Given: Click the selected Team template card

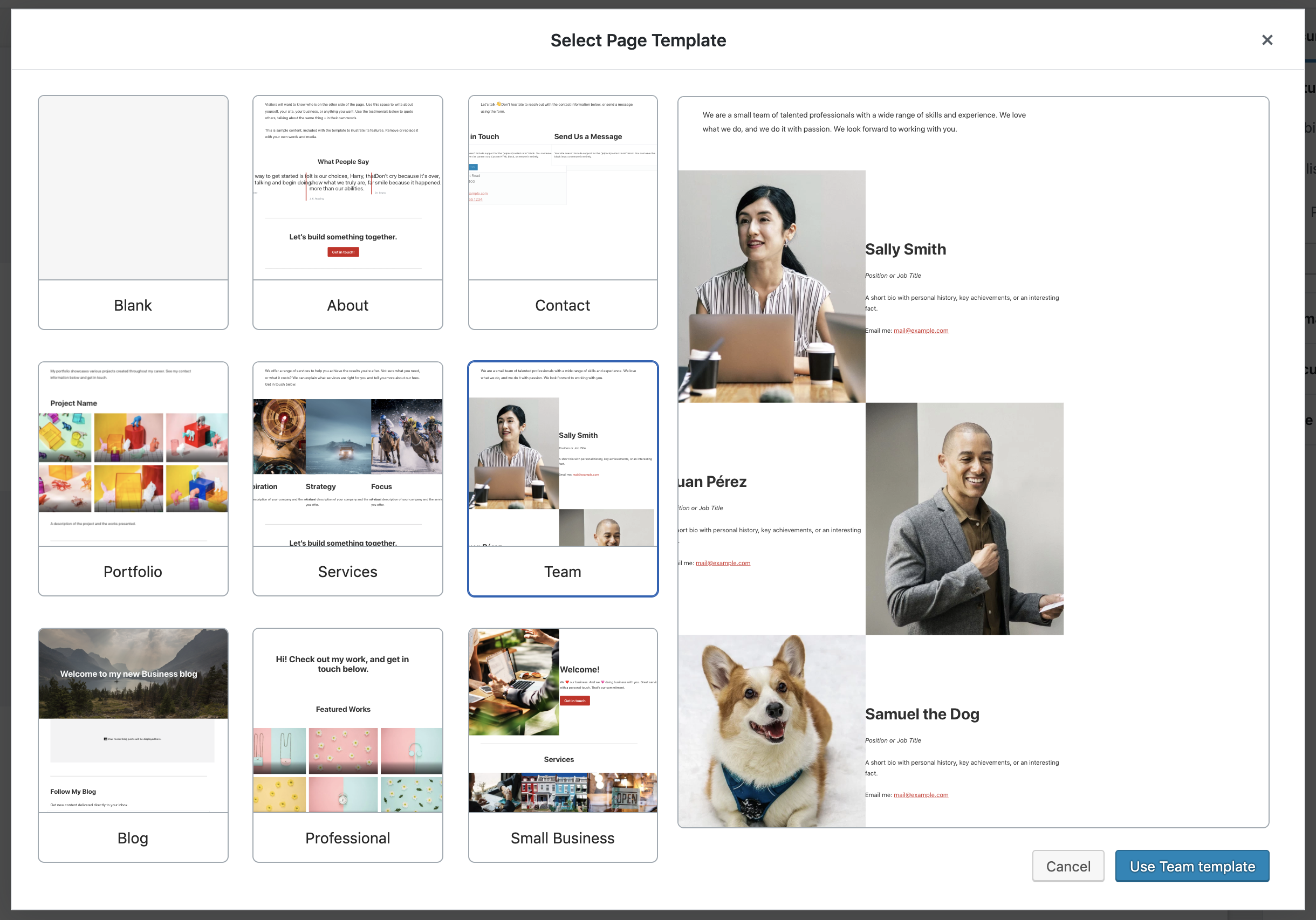Looking at the screenshot, I should click(x=563, y=479).
